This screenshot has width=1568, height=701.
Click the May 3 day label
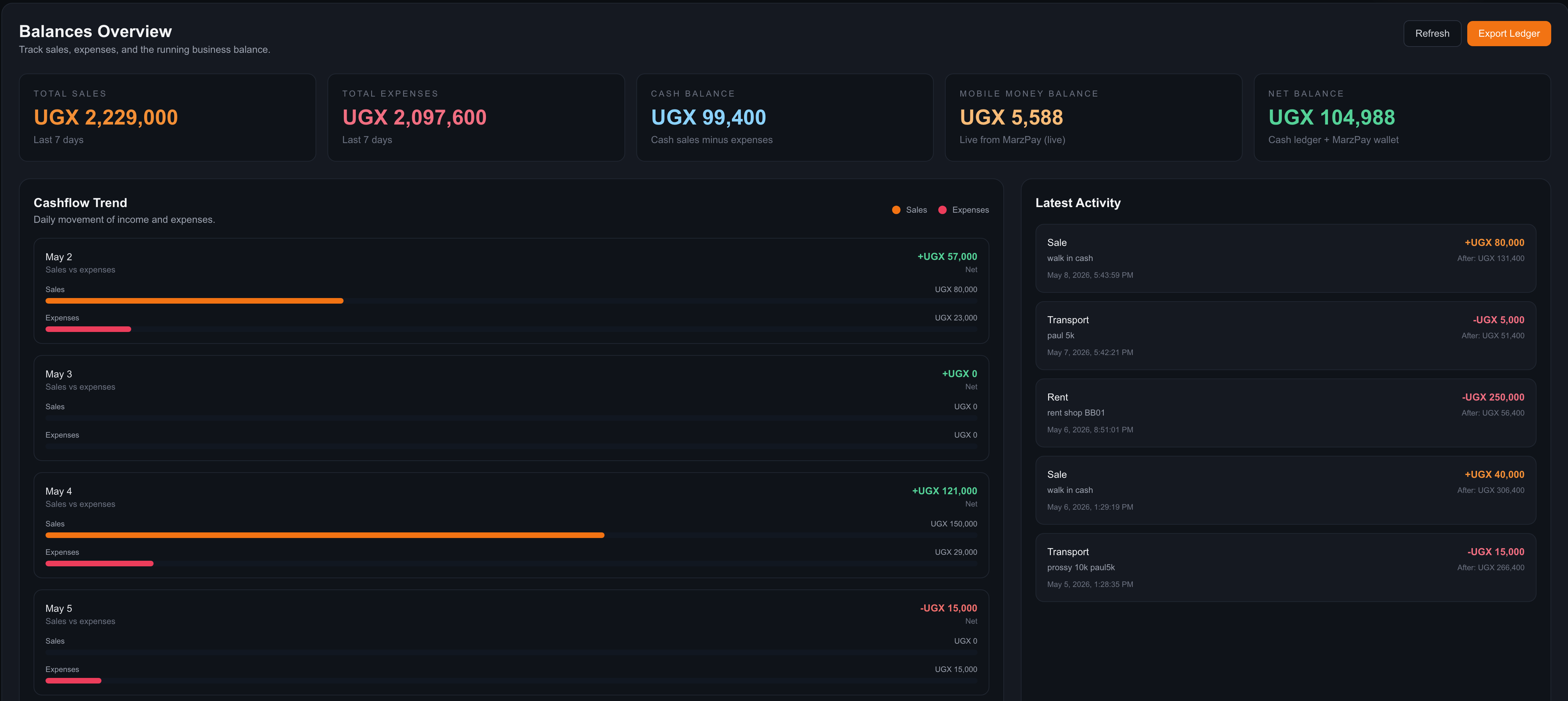click(58, 374)
